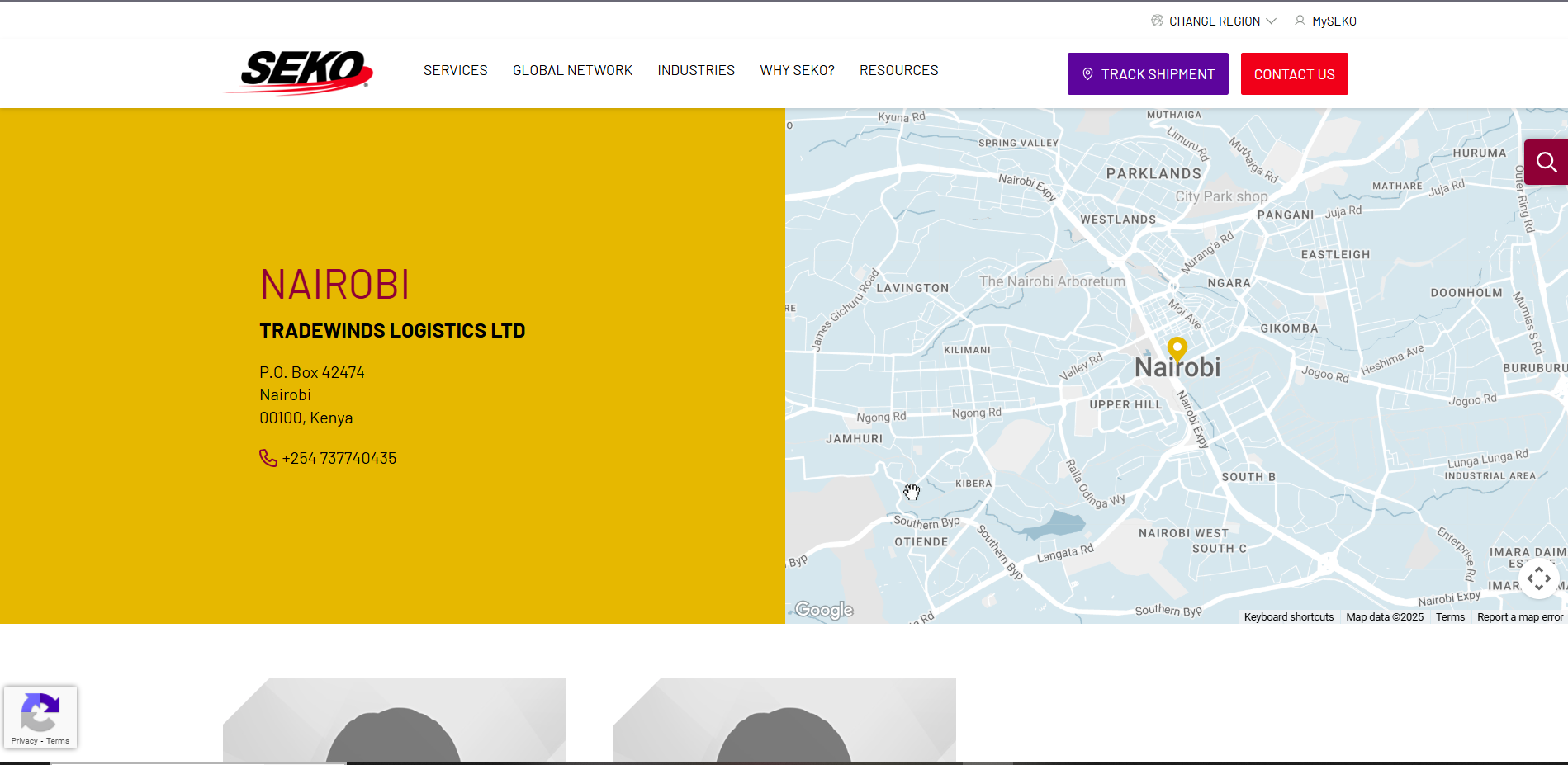
Task: Open the Why SEKO? menu
Action: (797, 70)
